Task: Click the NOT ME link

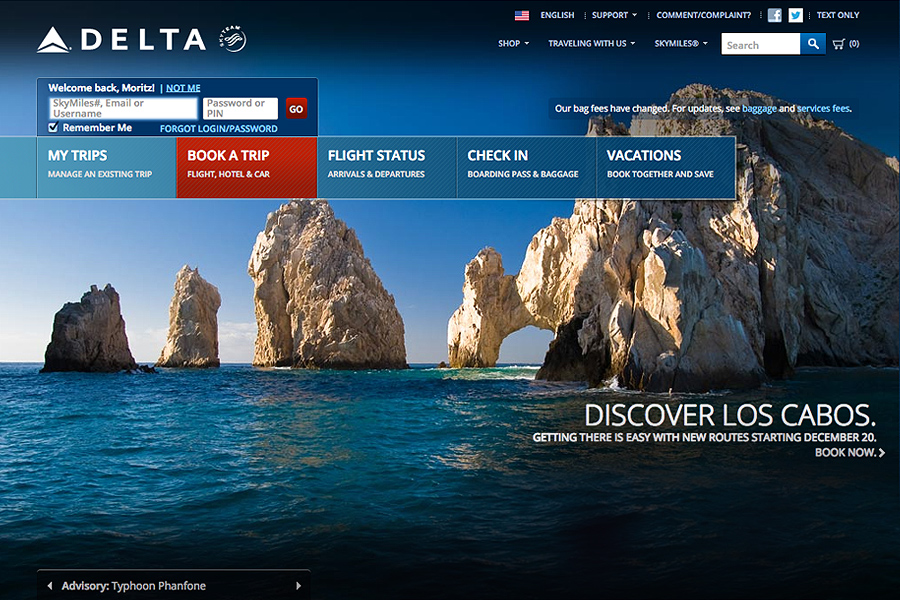Action: coord(183,88)
